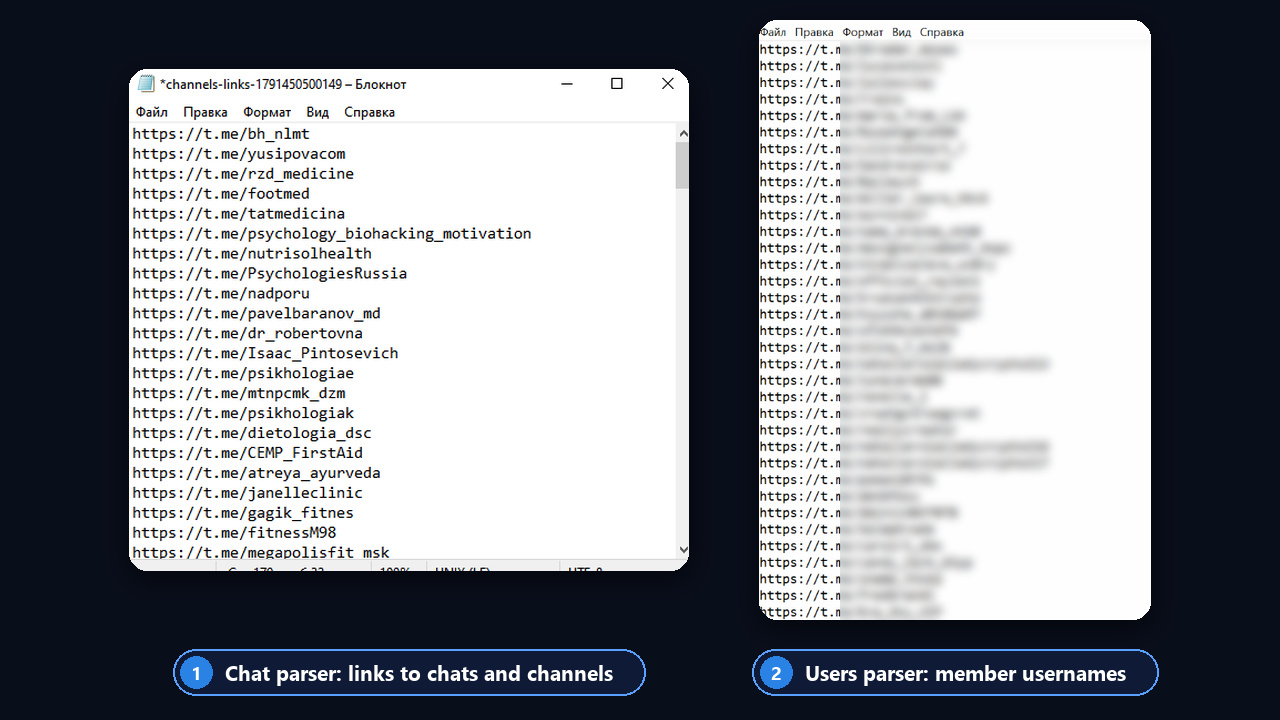Click the janelleclinic link line
Viewport: 1280px width, 720px height.
click(x=248, y=493)
